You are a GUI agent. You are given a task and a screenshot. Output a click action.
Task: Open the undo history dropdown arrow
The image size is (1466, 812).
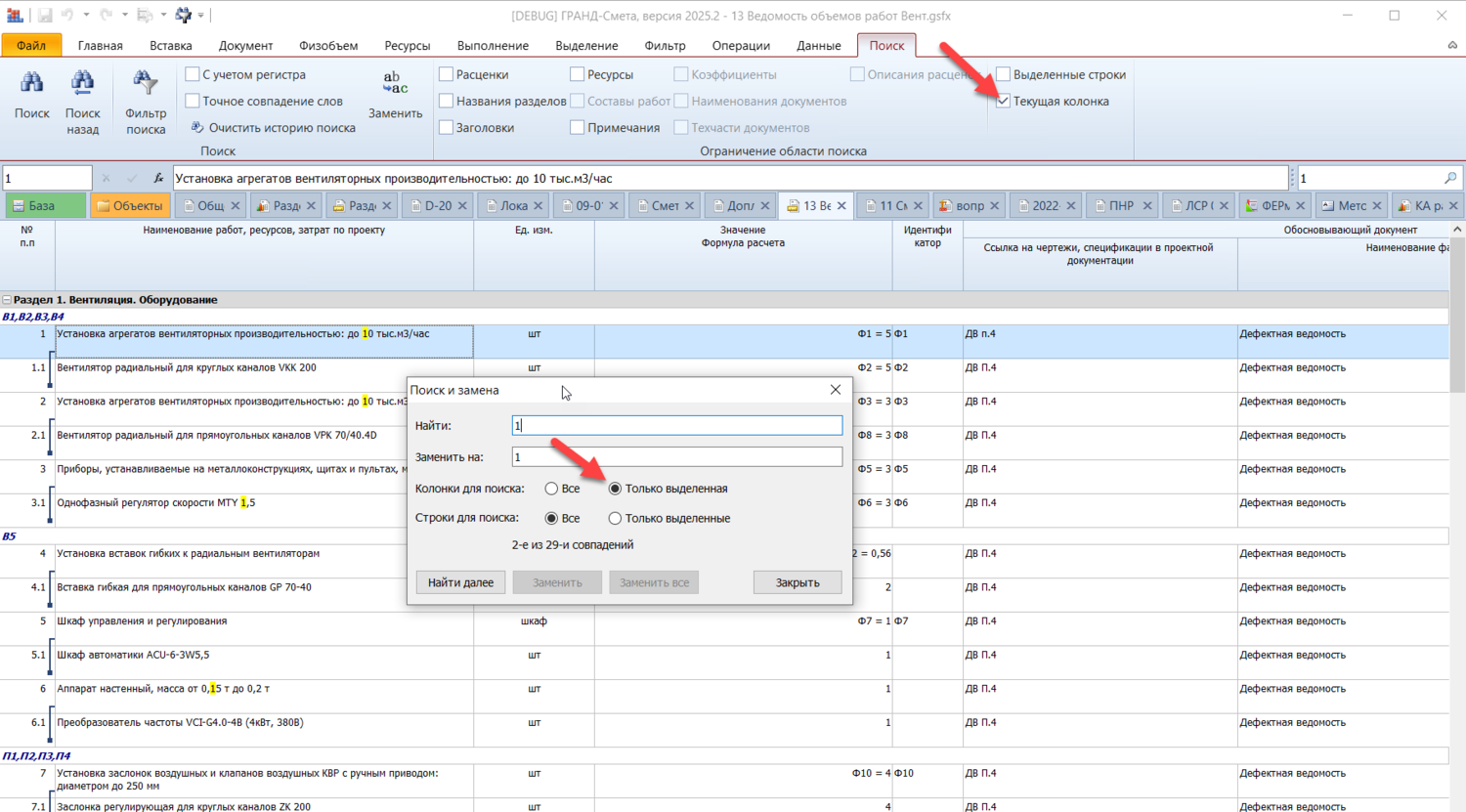click(x=86, y=16)
